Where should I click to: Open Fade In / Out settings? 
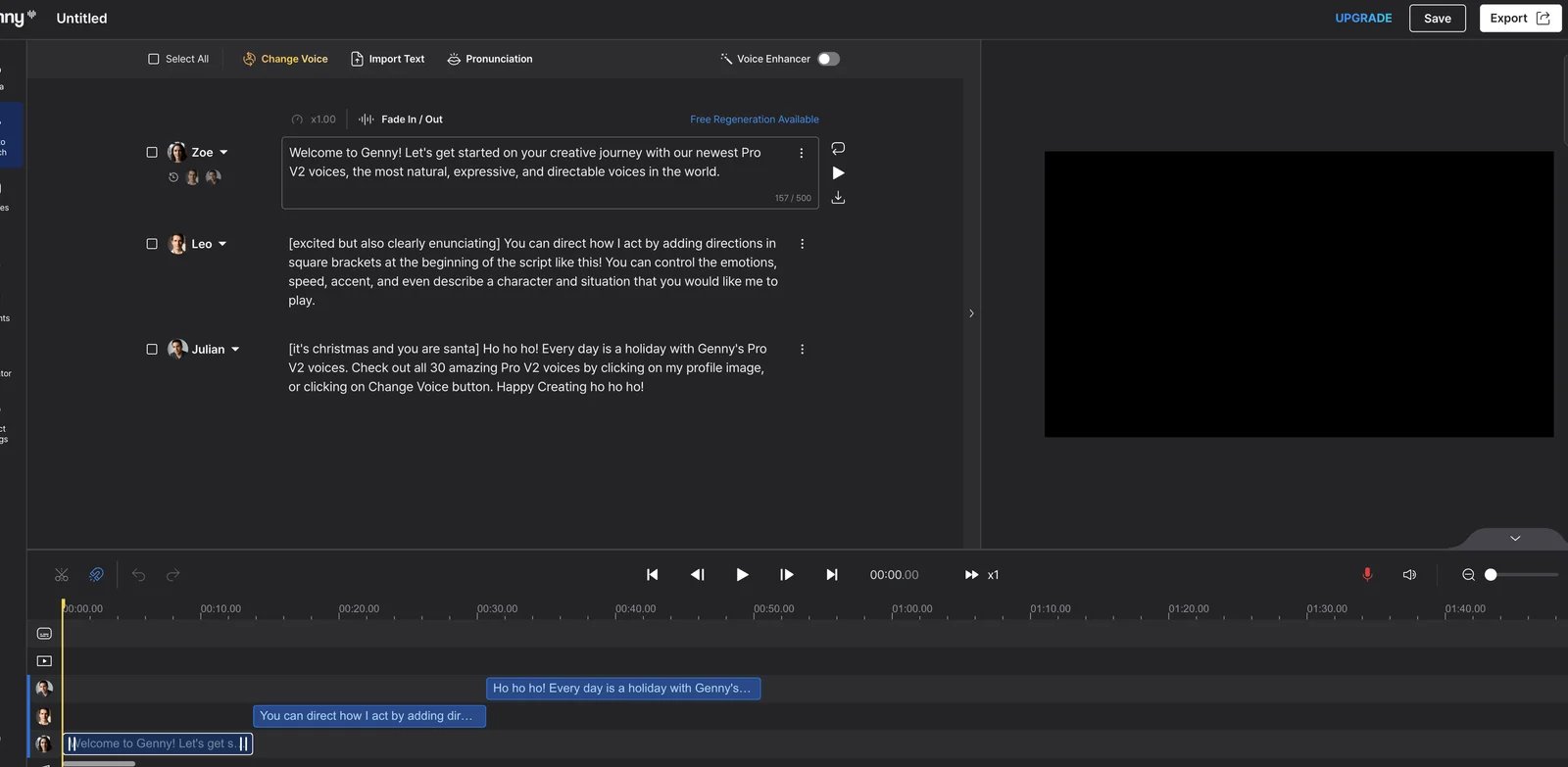pyautogui.click(x=401, y=120)
